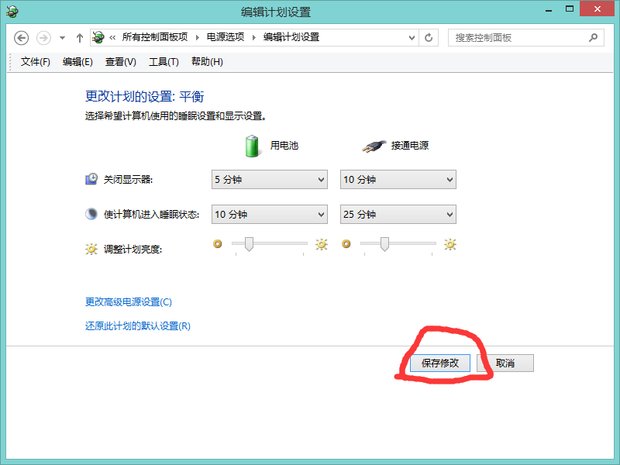Expand the address bar history dropdown
This screenshot has width=620, height=465.
(x=412, y=38)
